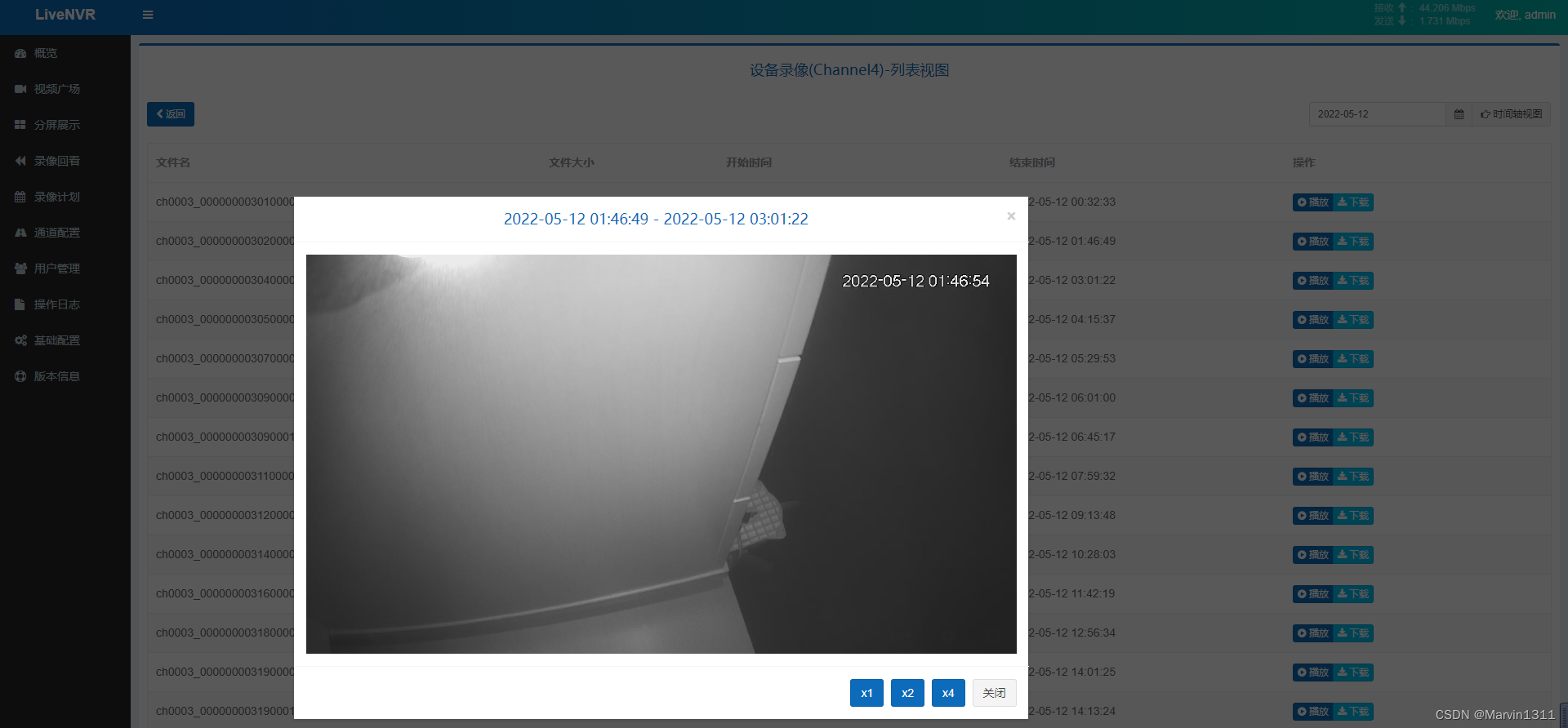Play the recording ending 14:01:25

(x=1312, y=673)
